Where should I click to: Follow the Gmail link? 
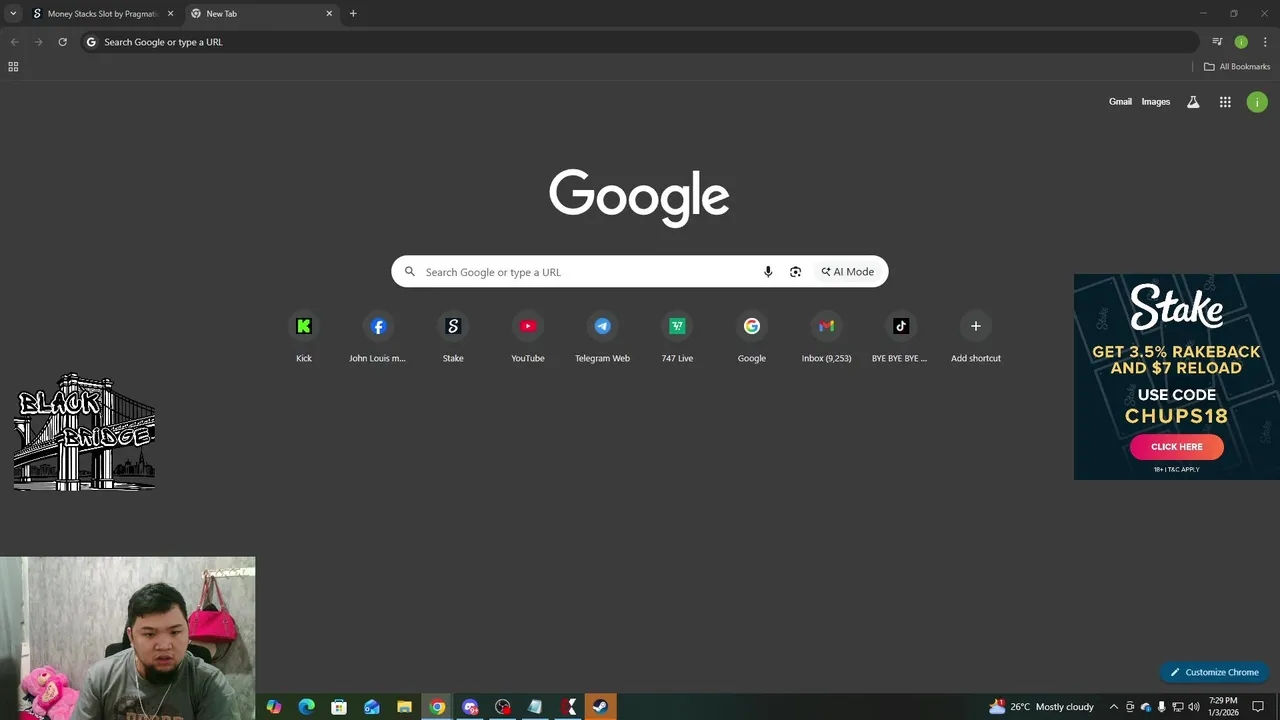tap(1120, 102)
